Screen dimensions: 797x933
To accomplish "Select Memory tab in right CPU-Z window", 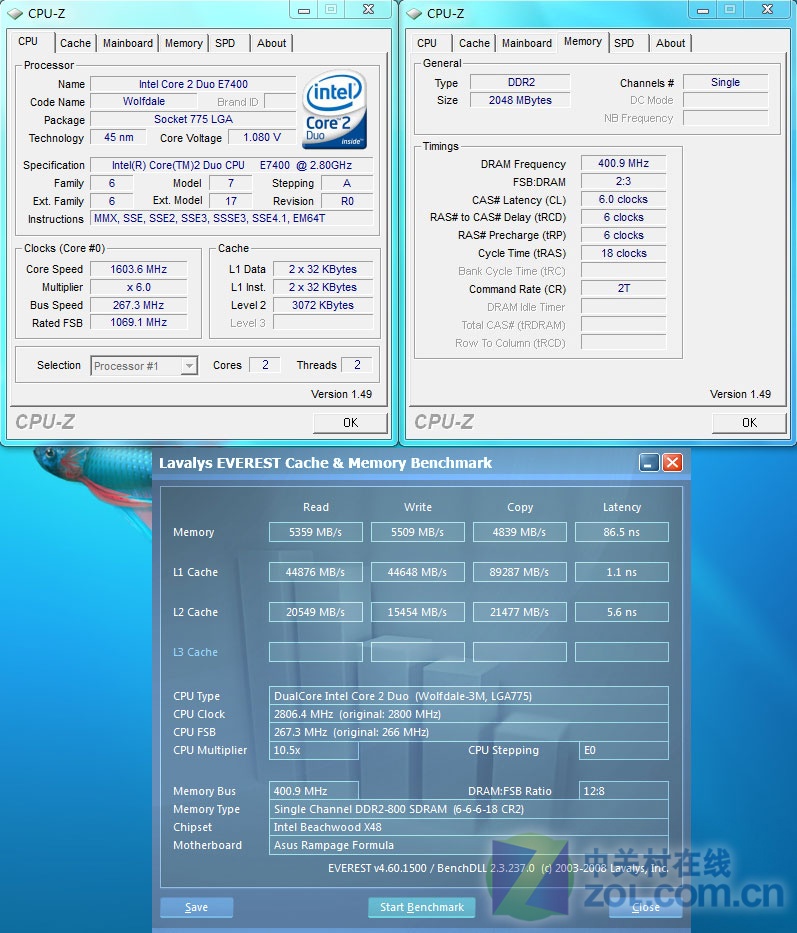I will (583, 42).
